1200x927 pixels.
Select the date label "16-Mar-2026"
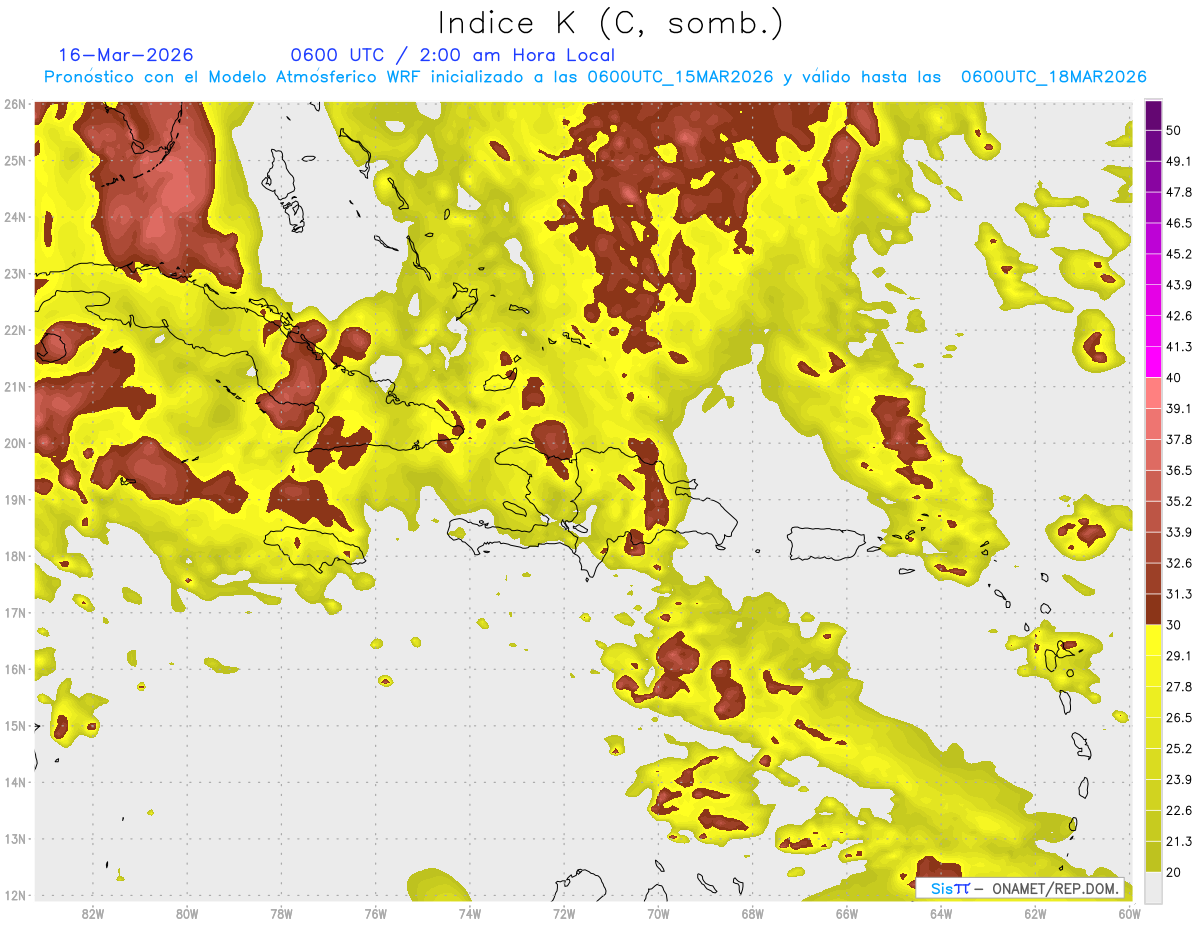pyautogui.click(x=126, y=55)
